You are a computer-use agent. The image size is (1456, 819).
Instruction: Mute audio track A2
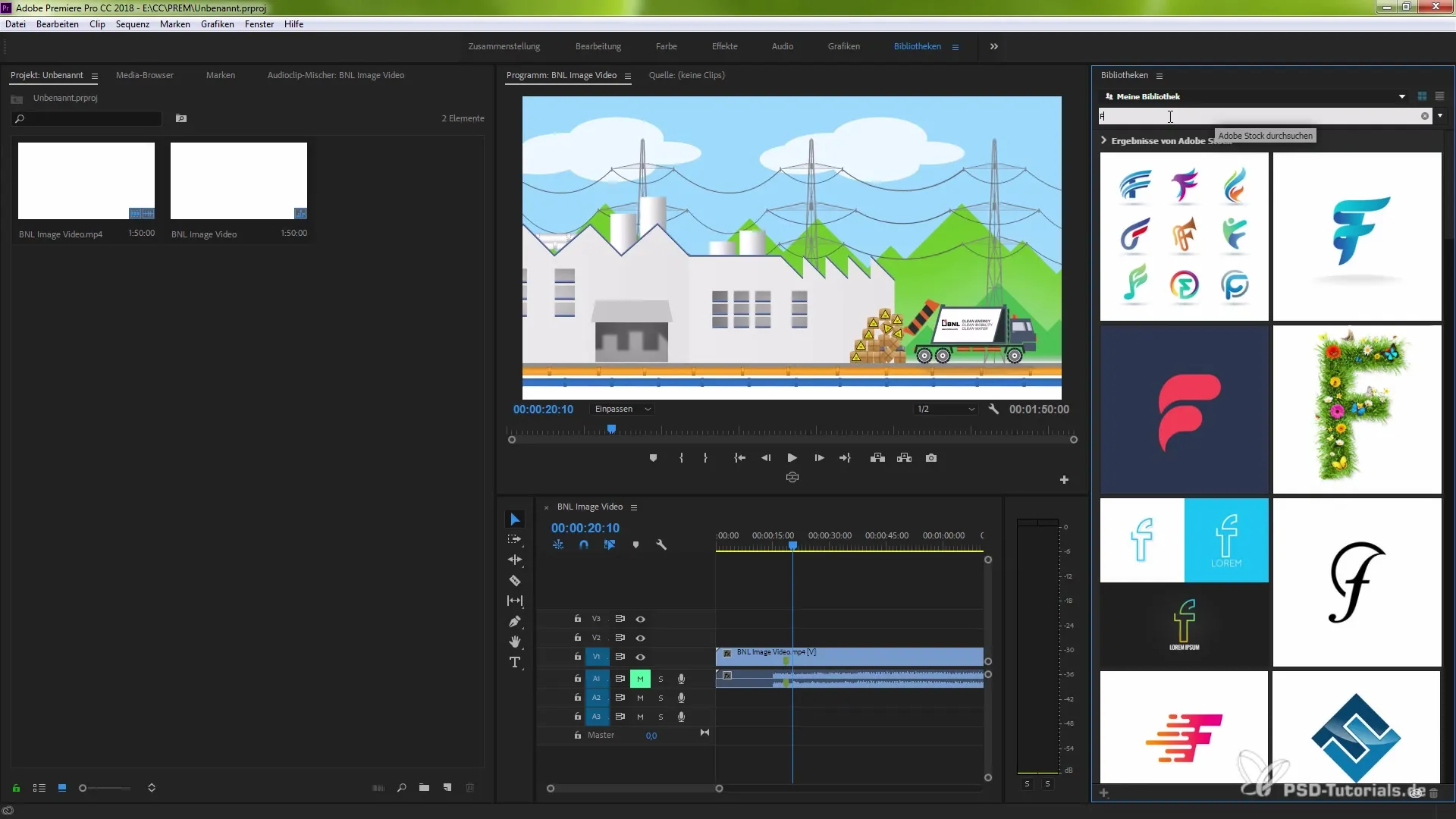coord(640,698)
